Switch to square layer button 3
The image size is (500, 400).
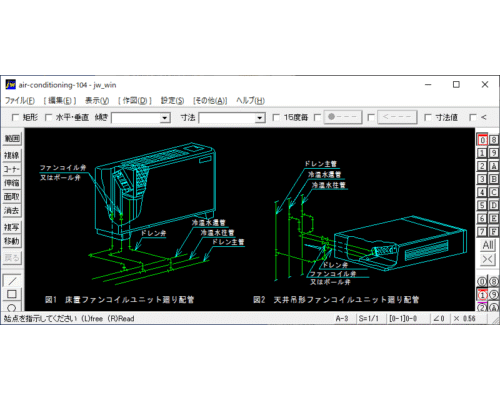click(482, 179)
